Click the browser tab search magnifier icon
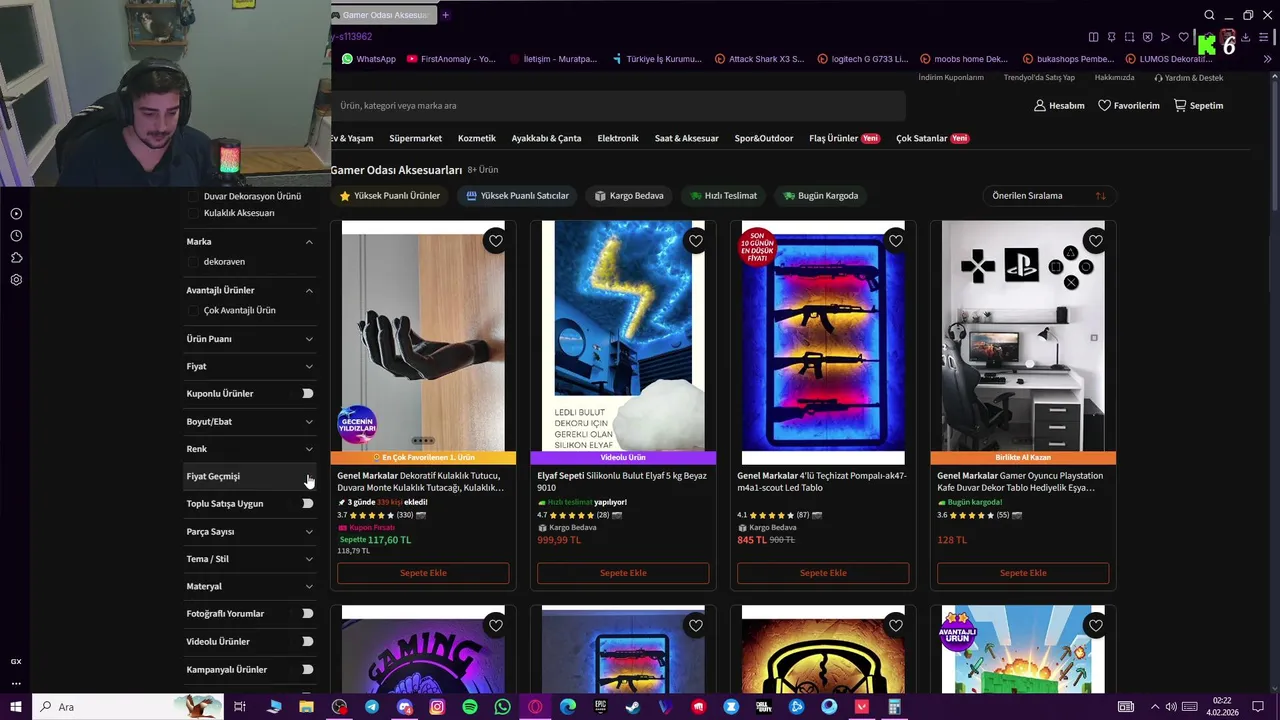1280x720 pixels. pos(1209,15)
